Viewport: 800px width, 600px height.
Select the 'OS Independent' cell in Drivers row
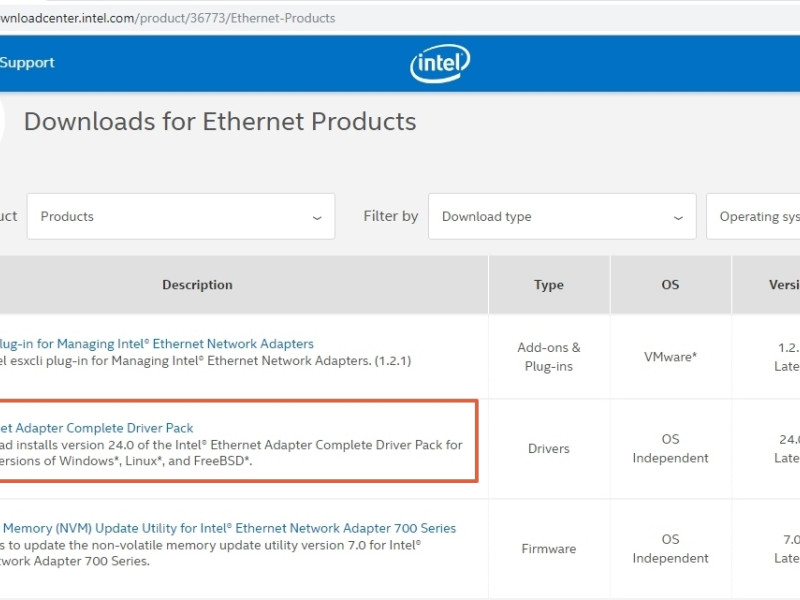[670, 448]
